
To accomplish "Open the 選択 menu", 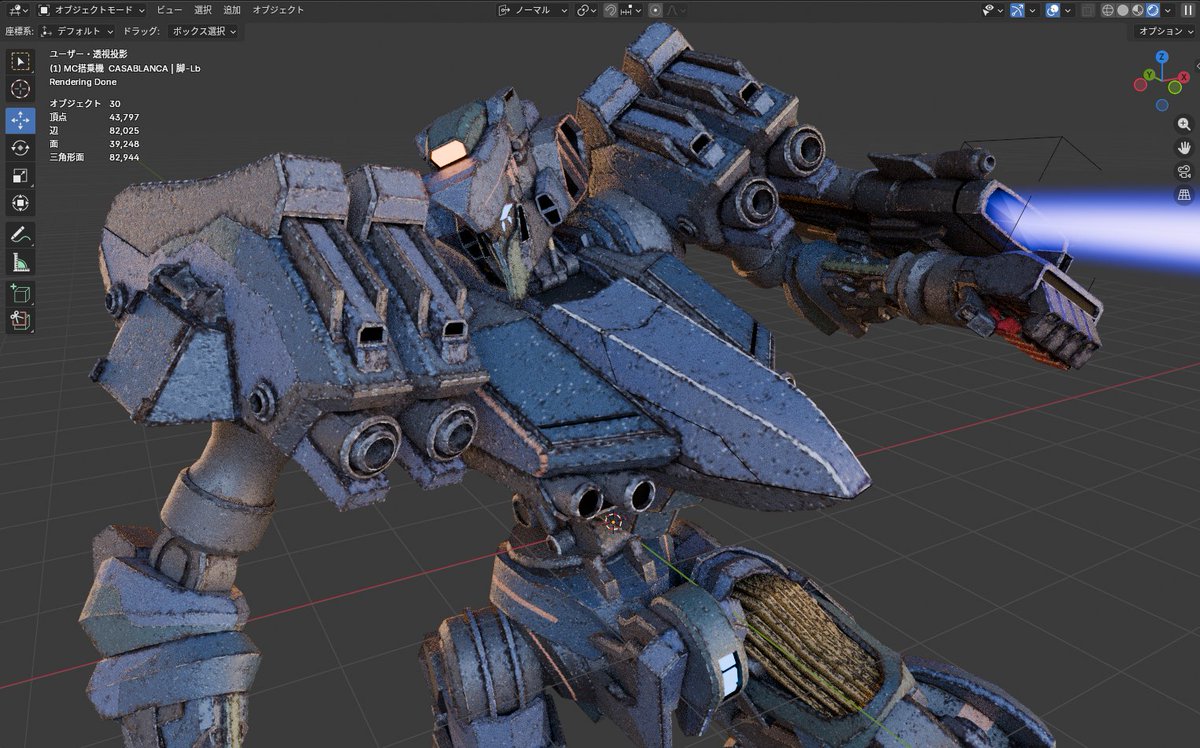I will [203, 9].
